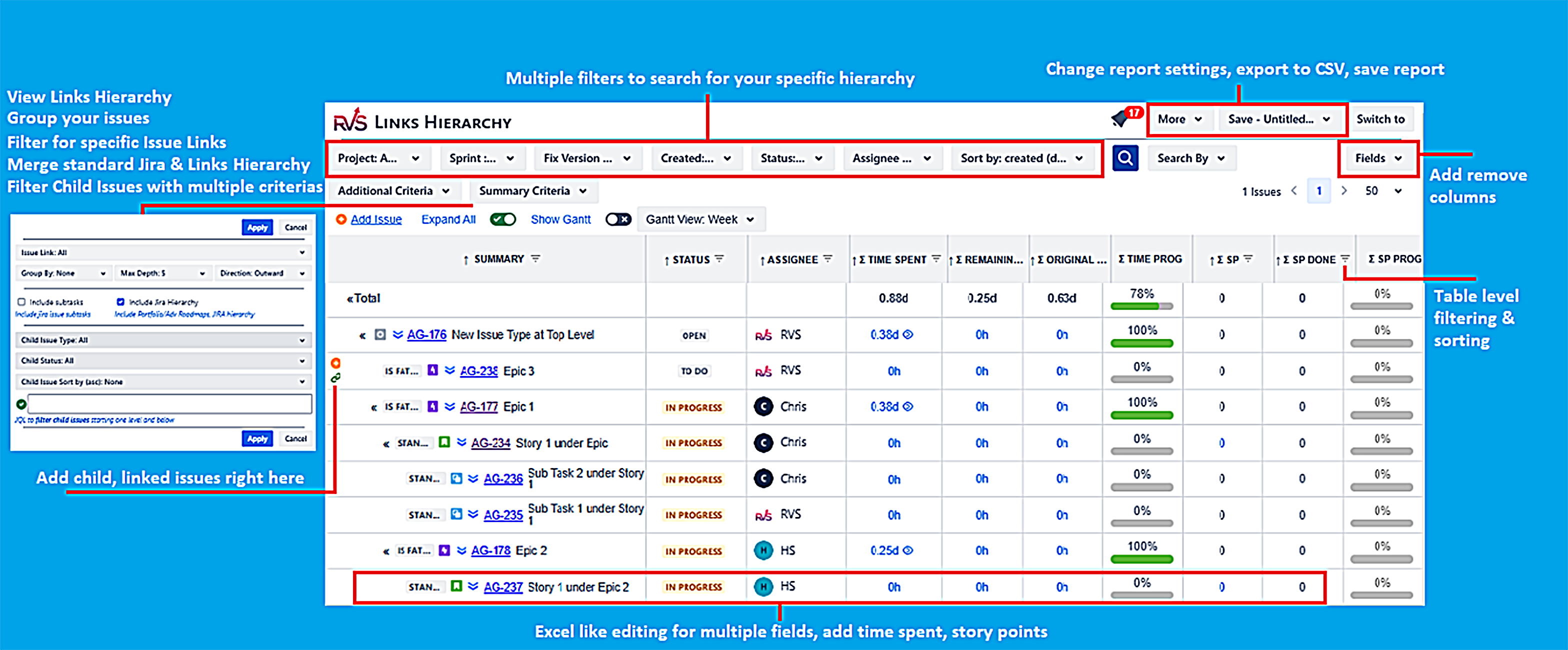Click the orange add-child icon beside Epic 3 row
The height and width of the screenshot is (650, 1568).
(335, 363)
